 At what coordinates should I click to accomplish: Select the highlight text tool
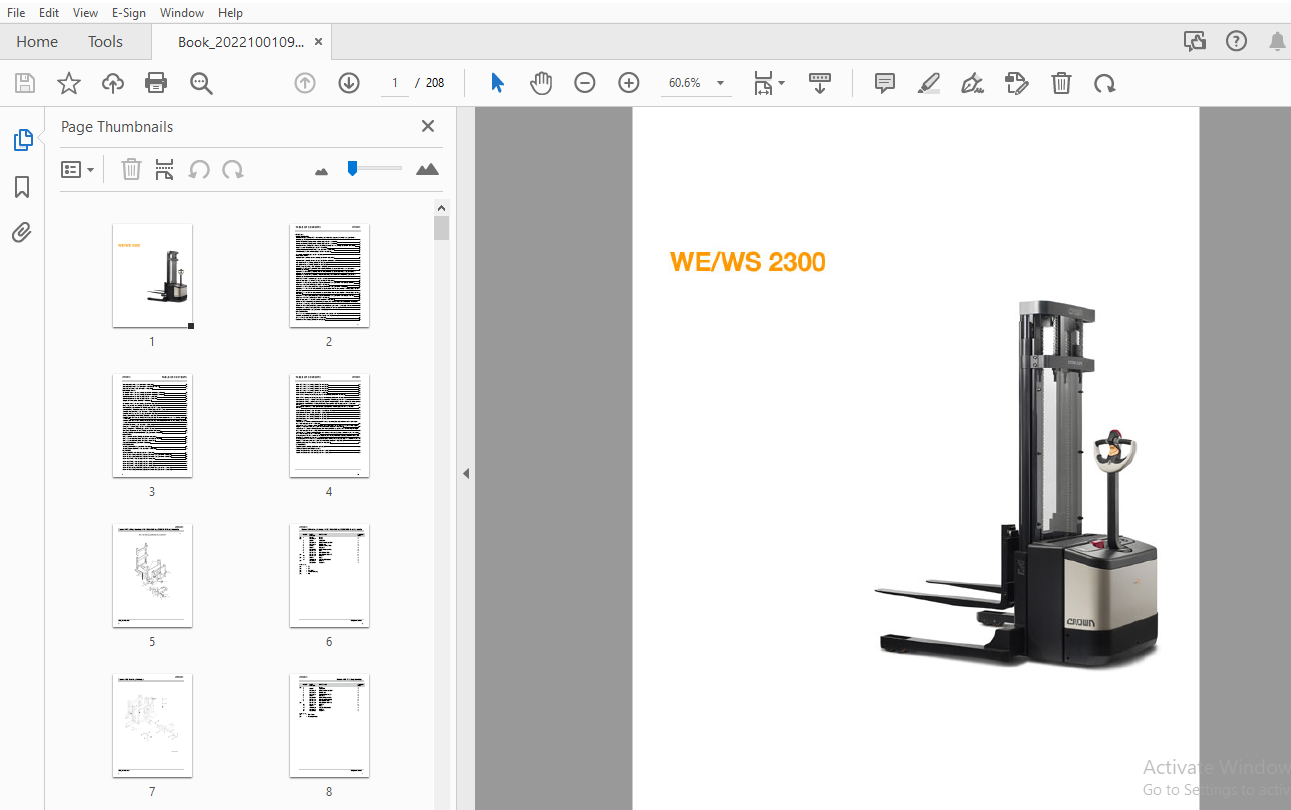point(929,83)
